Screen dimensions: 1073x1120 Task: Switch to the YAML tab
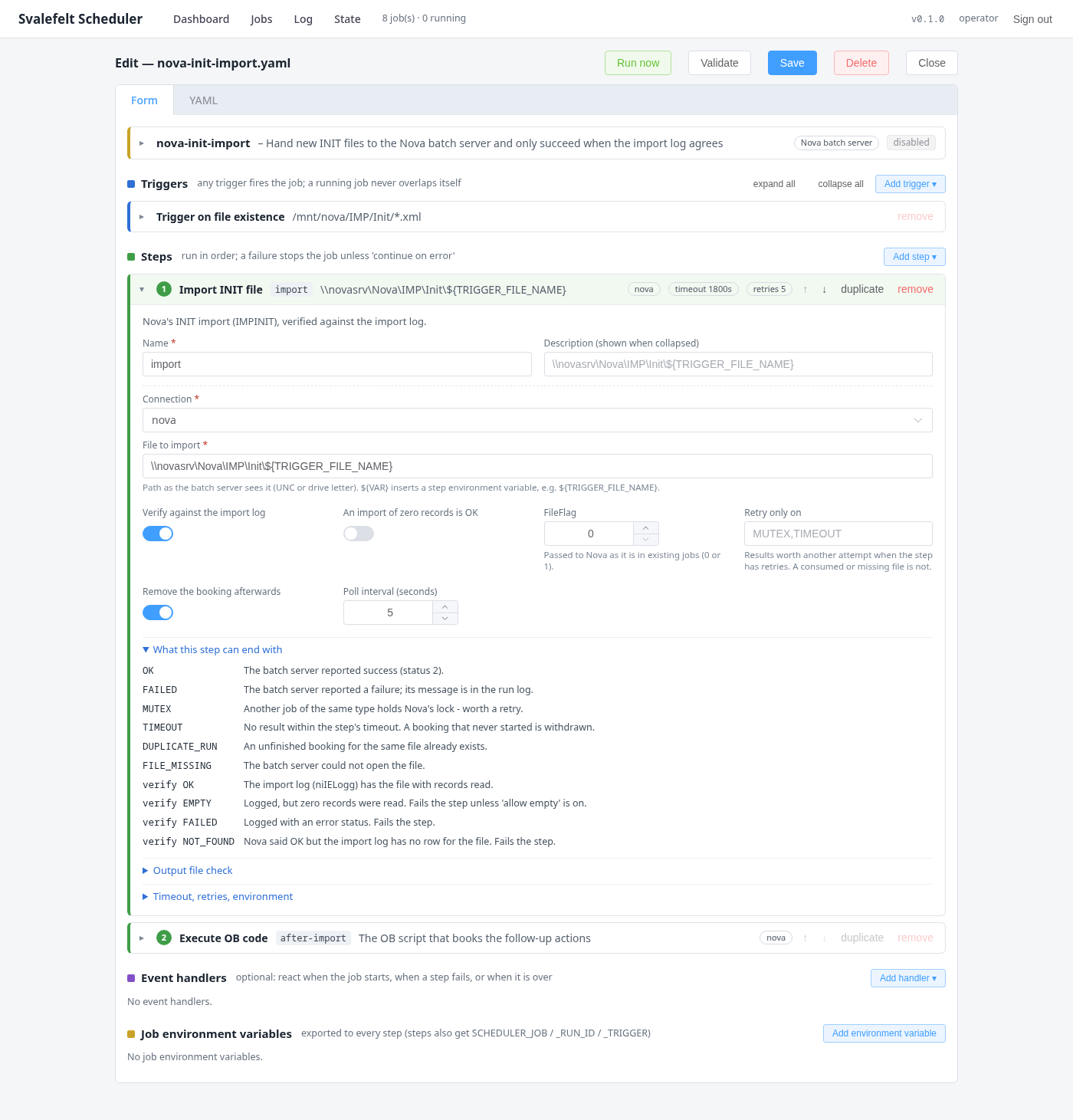coord(203,100)
